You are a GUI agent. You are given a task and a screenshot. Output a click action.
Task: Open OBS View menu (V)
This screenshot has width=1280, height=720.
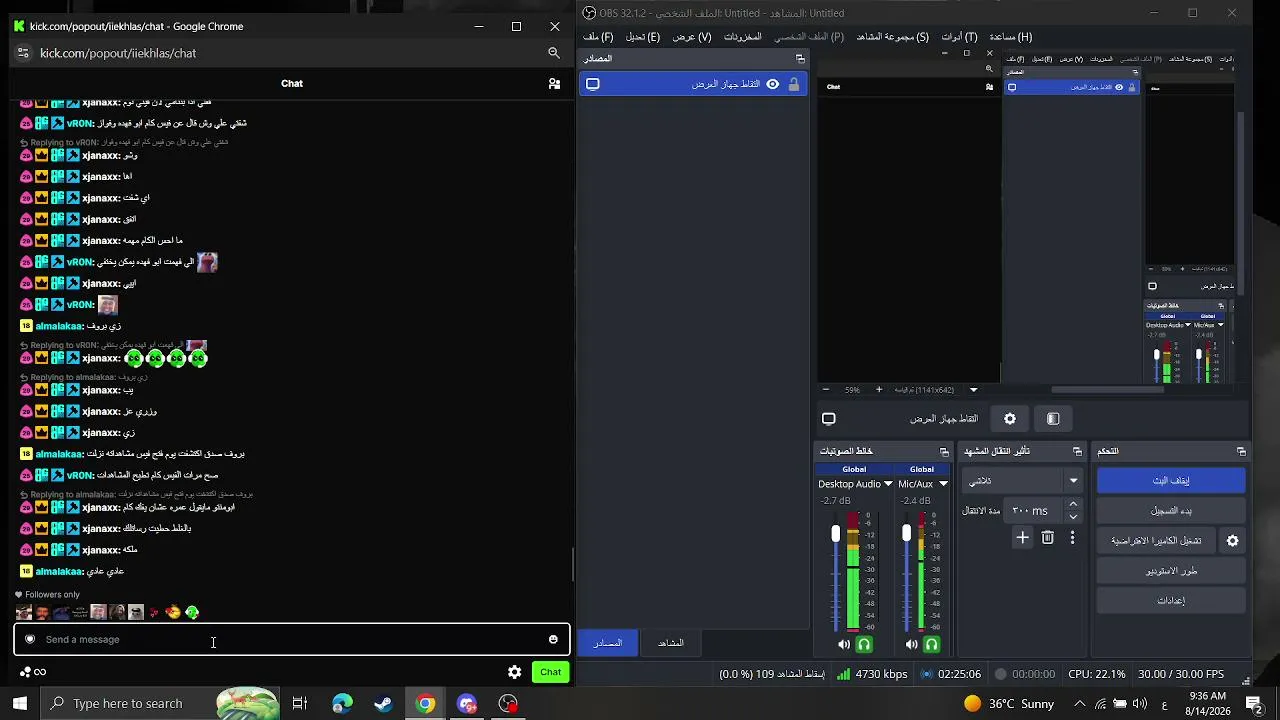tap(692, 37)
